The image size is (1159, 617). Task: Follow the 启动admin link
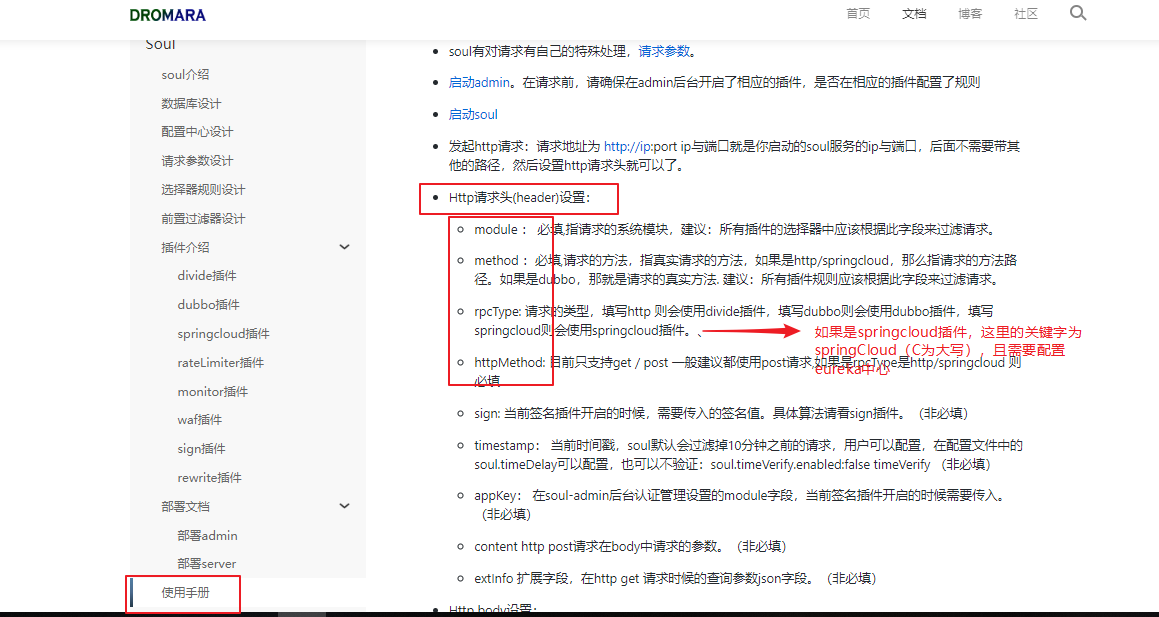[x=479, y=83]
